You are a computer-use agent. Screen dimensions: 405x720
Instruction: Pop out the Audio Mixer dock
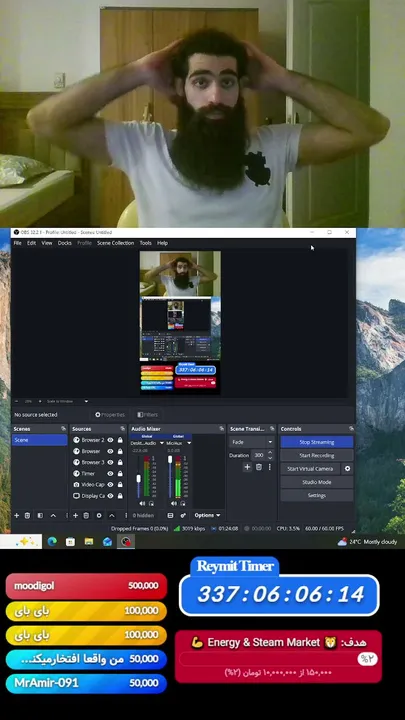click(x=222, y=428)
